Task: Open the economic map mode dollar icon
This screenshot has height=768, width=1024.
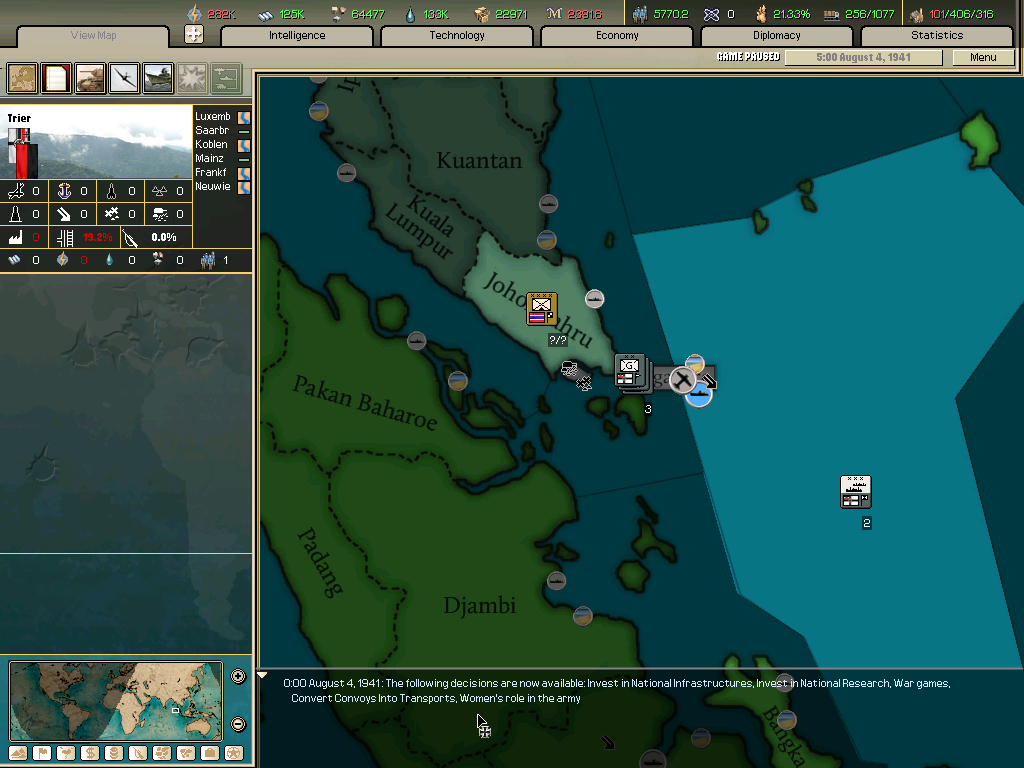Action: (91, 753)
